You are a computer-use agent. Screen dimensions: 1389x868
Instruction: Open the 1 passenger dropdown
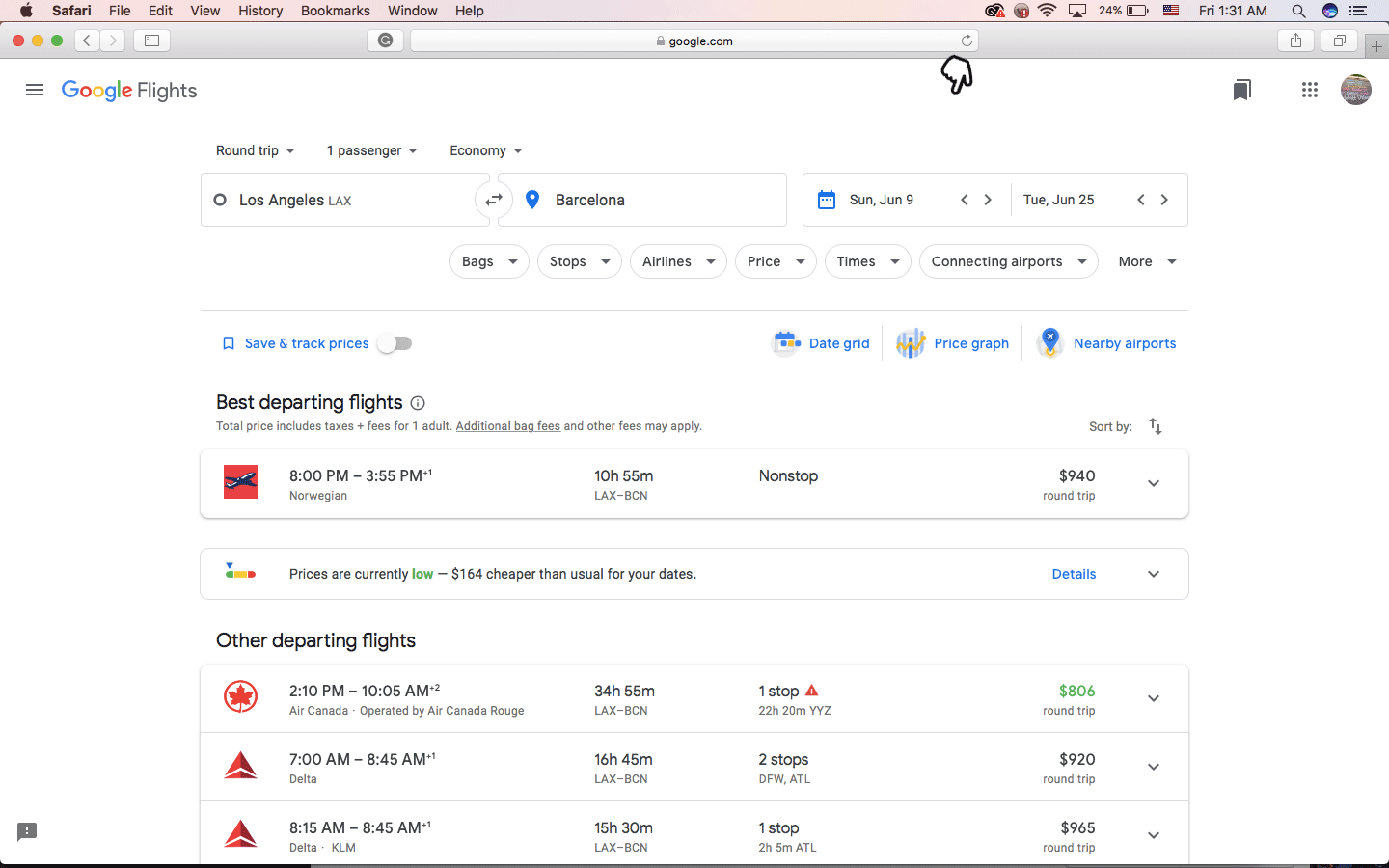(x=372, y=150)
